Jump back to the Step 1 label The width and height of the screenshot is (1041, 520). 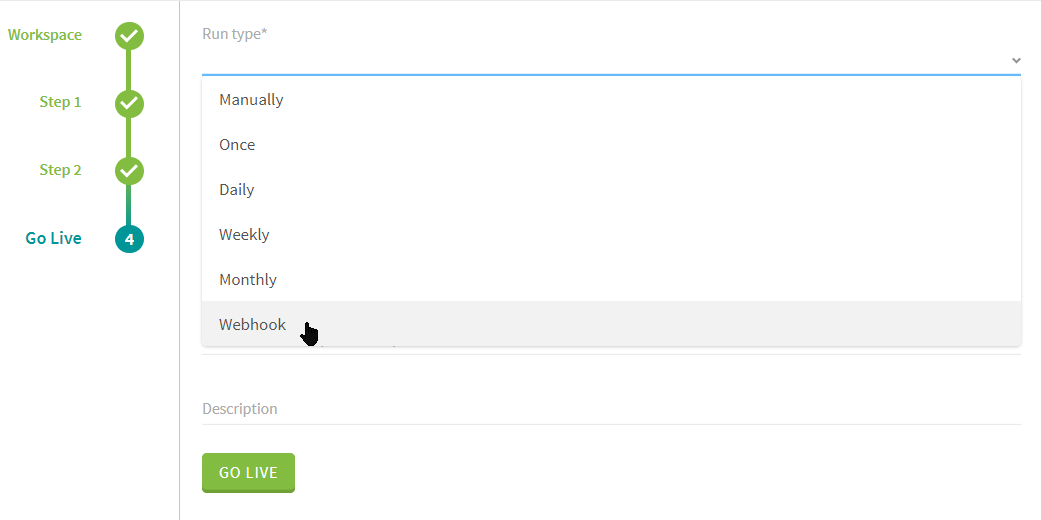pyautogui.click(x=61, y=102)
